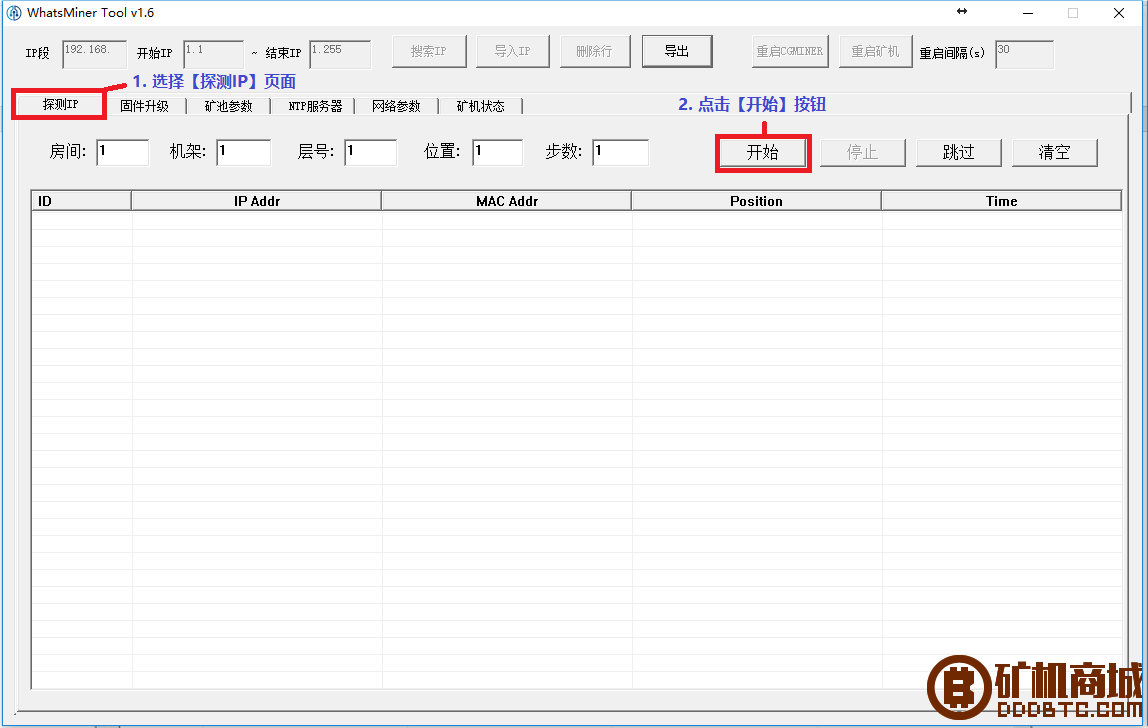Click the 停止 button
Screen dimensions: 1148x728
tap(862, 152)
